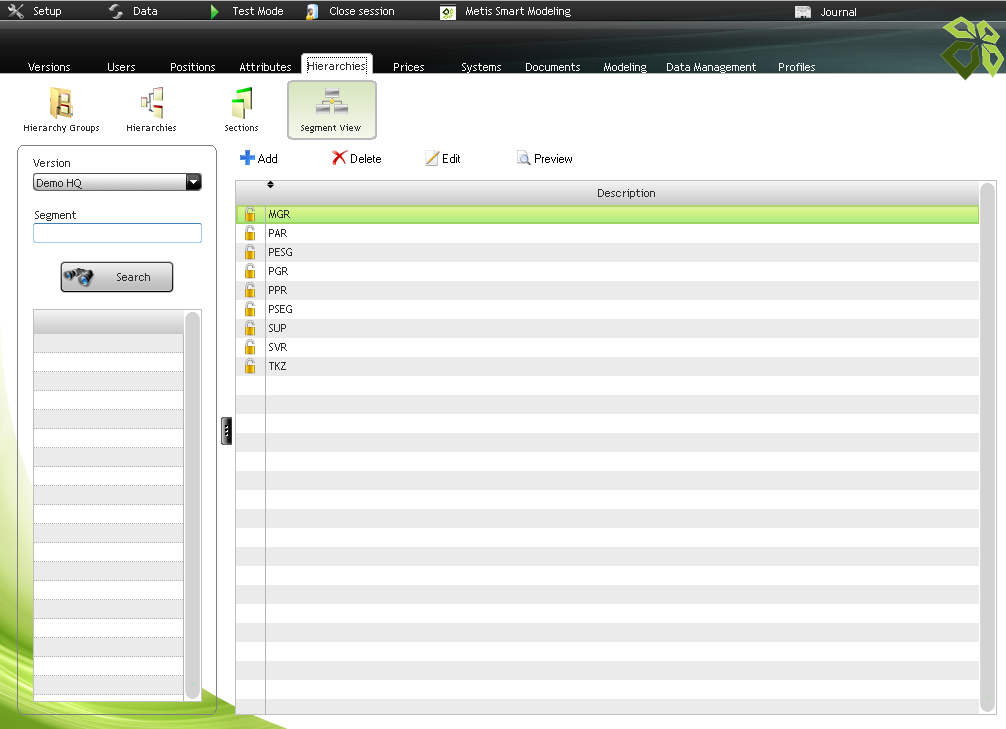
Task: Click the left results list scrollbar
Action: tap(192, 505)
